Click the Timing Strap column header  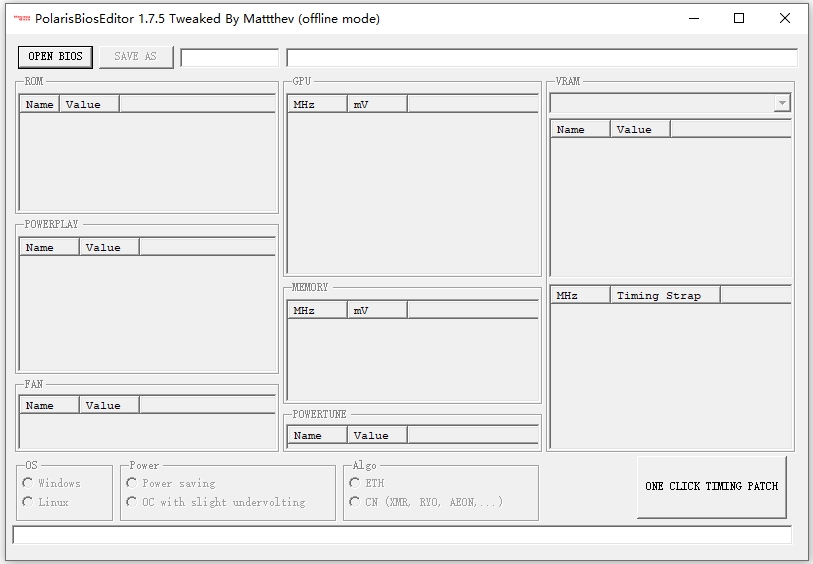[x=665, y=295]
